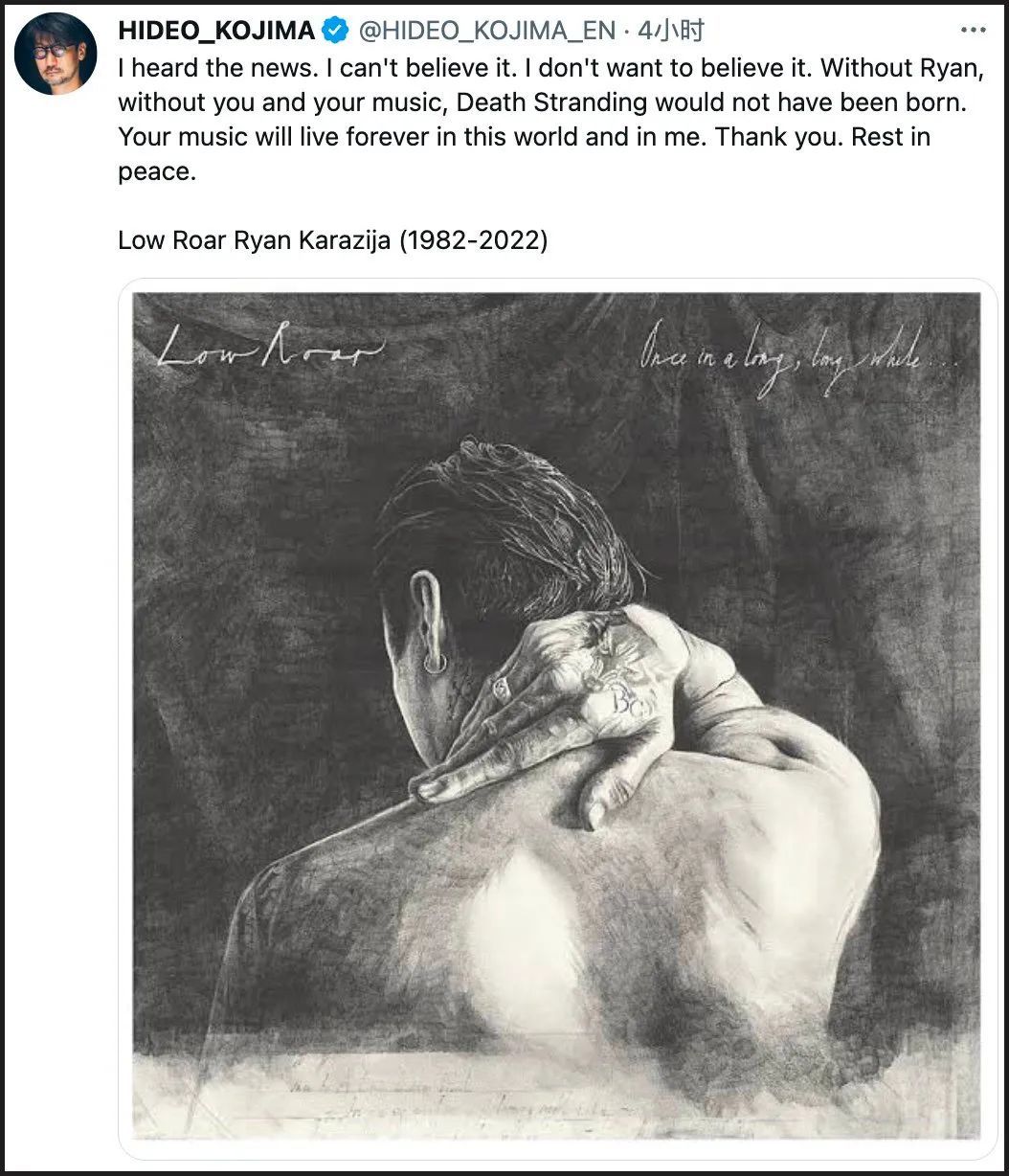
Task: Click the HIDEO_KOJIMA display name
Action: (216, 31)
